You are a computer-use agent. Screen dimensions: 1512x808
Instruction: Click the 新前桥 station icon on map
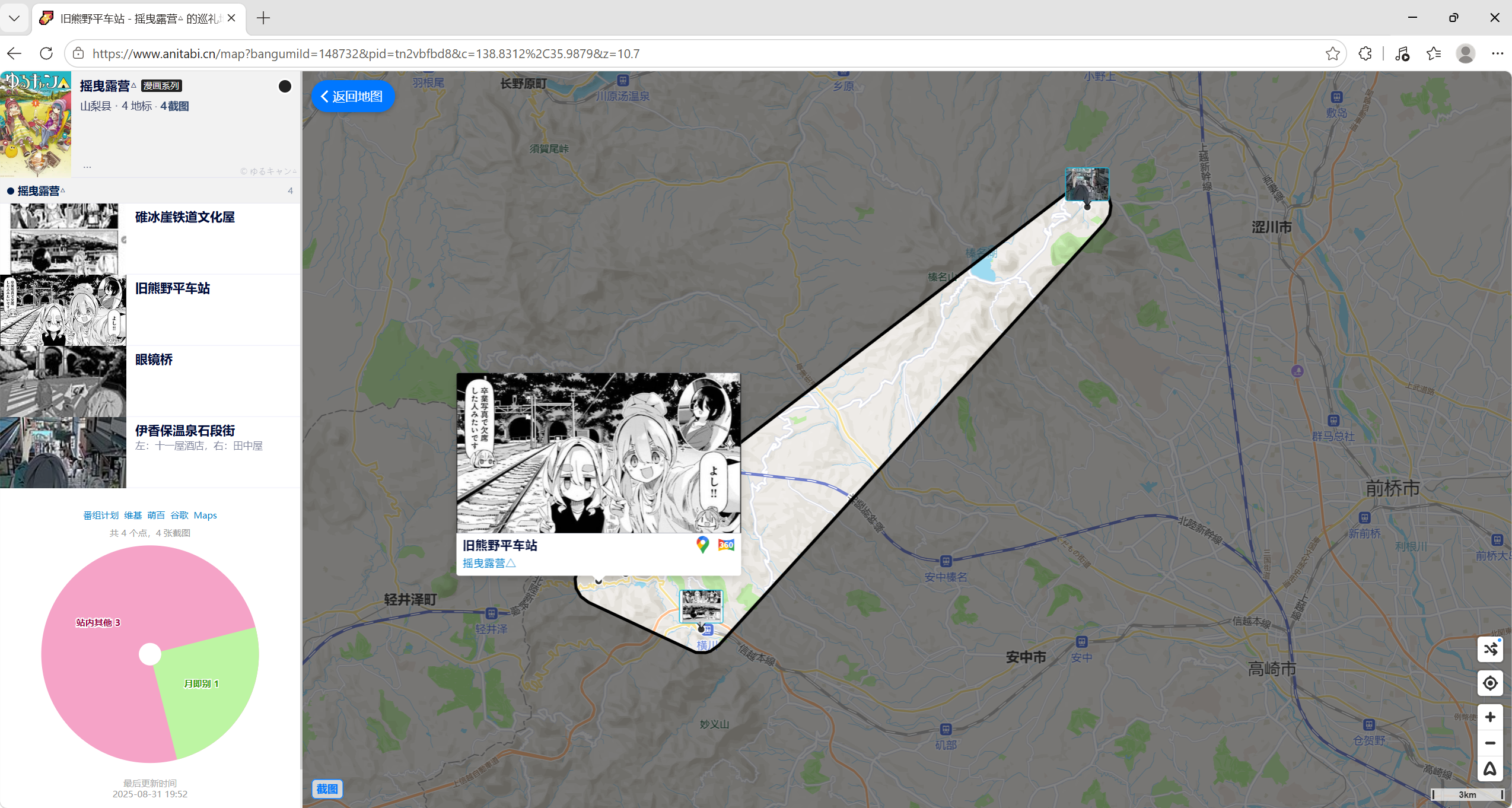coord(1365,518)
